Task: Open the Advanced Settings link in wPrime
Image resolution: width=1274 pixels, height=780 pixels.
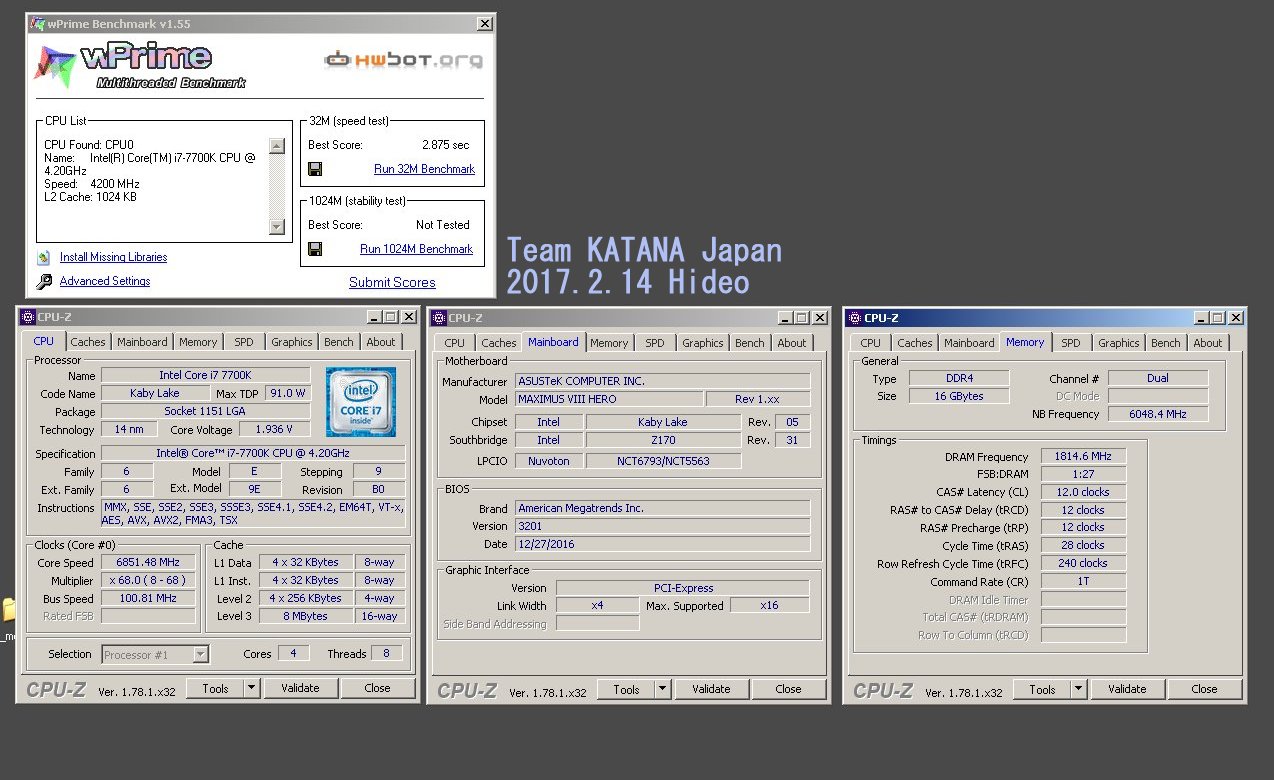Action: point(105,281)
